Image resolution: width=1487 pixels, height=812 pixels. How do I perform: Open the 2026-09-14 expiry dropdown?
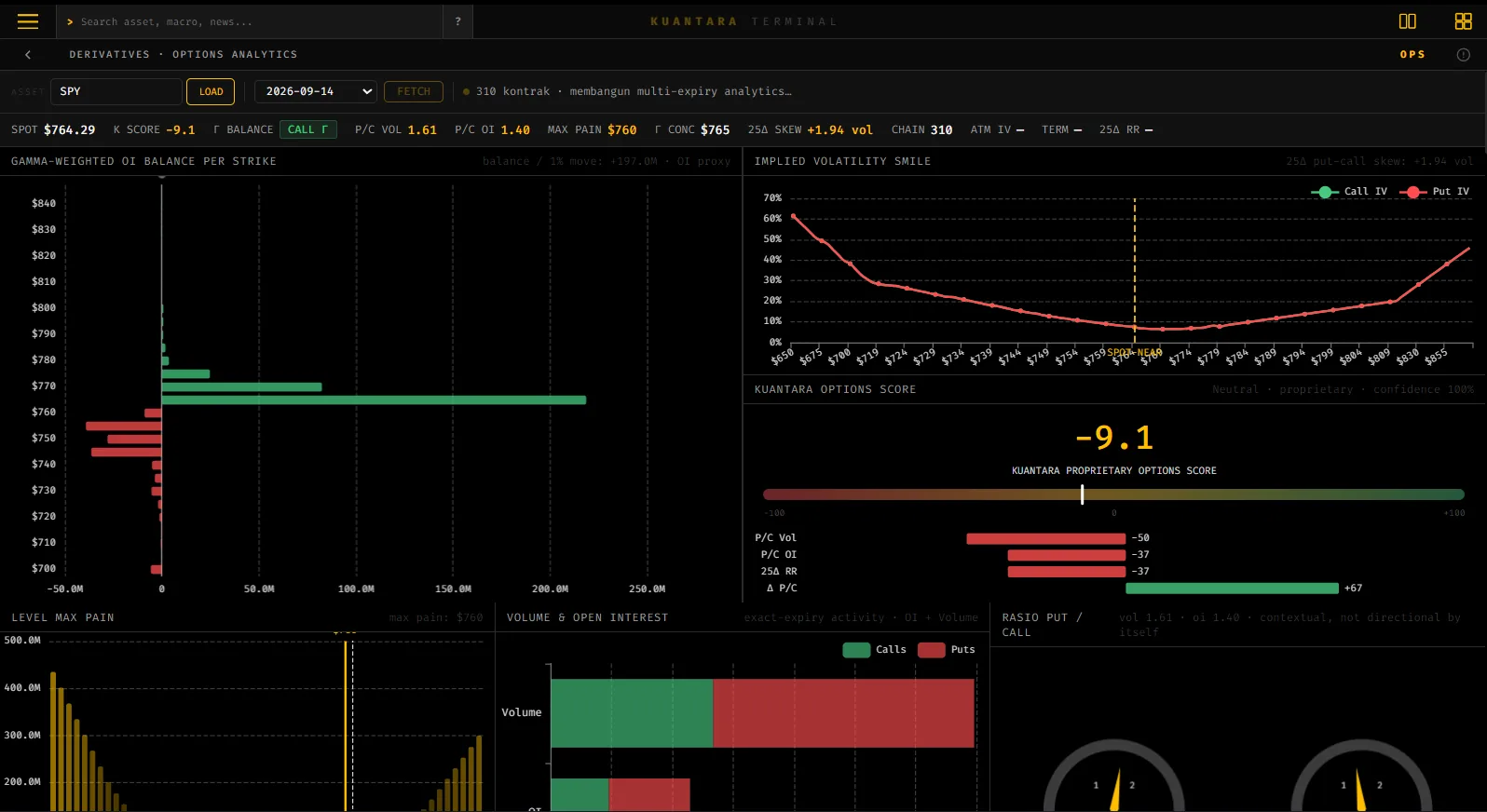click(316, 91)
